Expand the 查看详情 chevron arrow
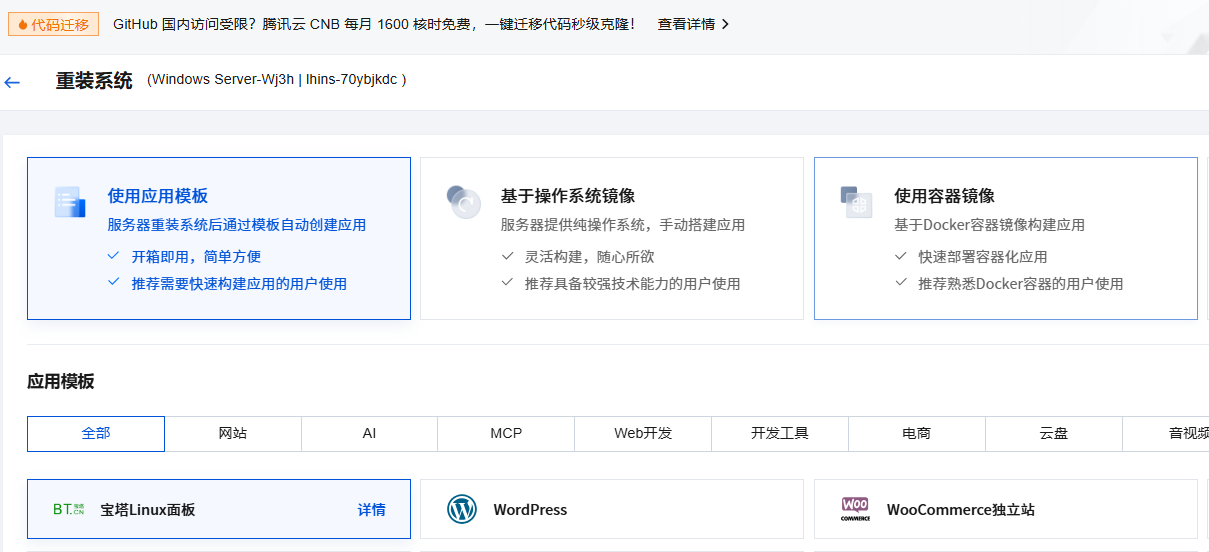The width and height of the screenshot is (1209, 552). [725, 24]
